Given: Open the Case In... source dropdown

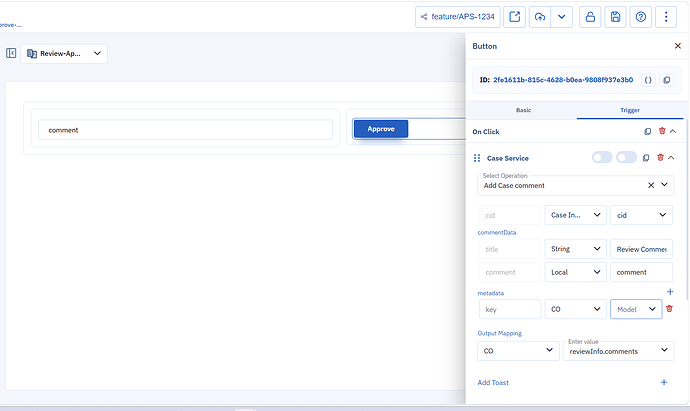Looking at the screenshot, I should point(575,215).
